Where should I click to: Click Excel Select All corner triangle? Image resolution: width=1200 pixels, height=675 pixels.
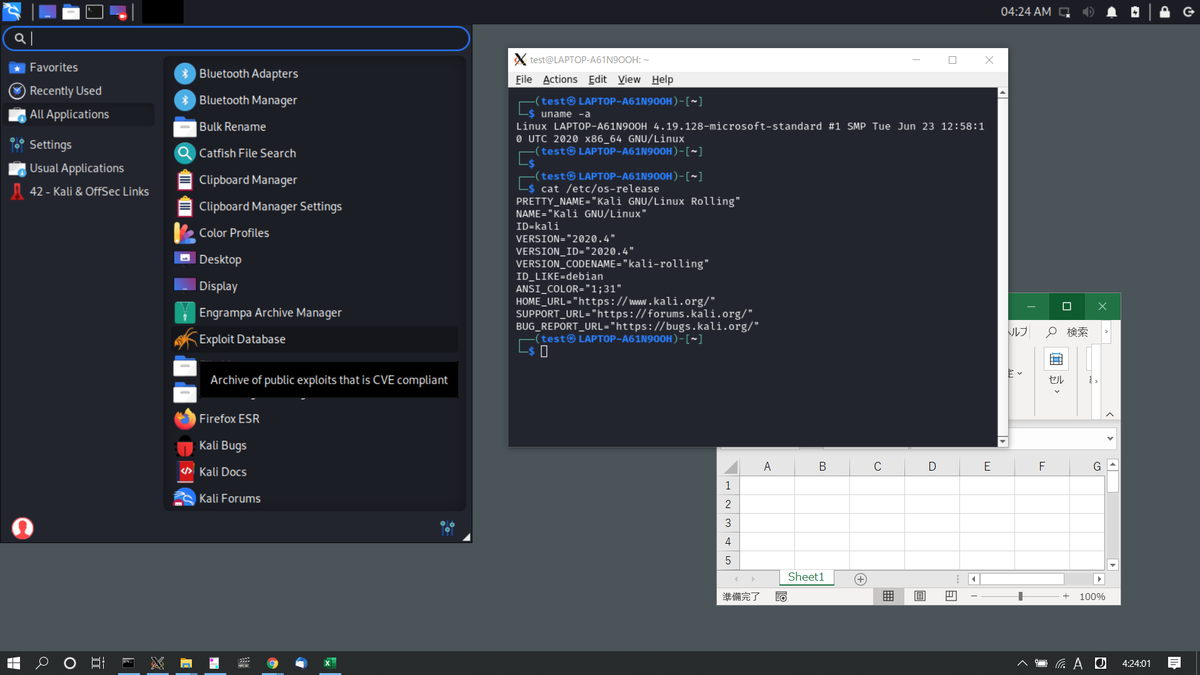click(730, 466)
